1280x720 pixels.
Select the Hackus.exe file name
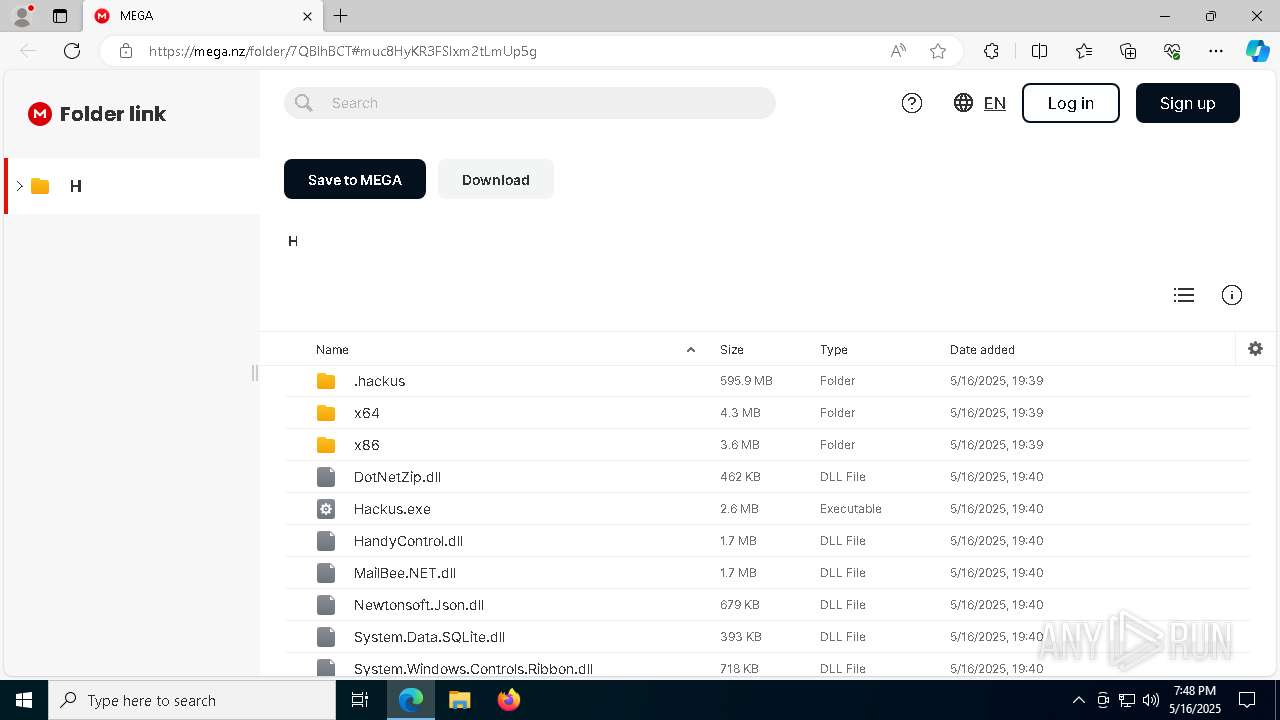coord(392,509)
